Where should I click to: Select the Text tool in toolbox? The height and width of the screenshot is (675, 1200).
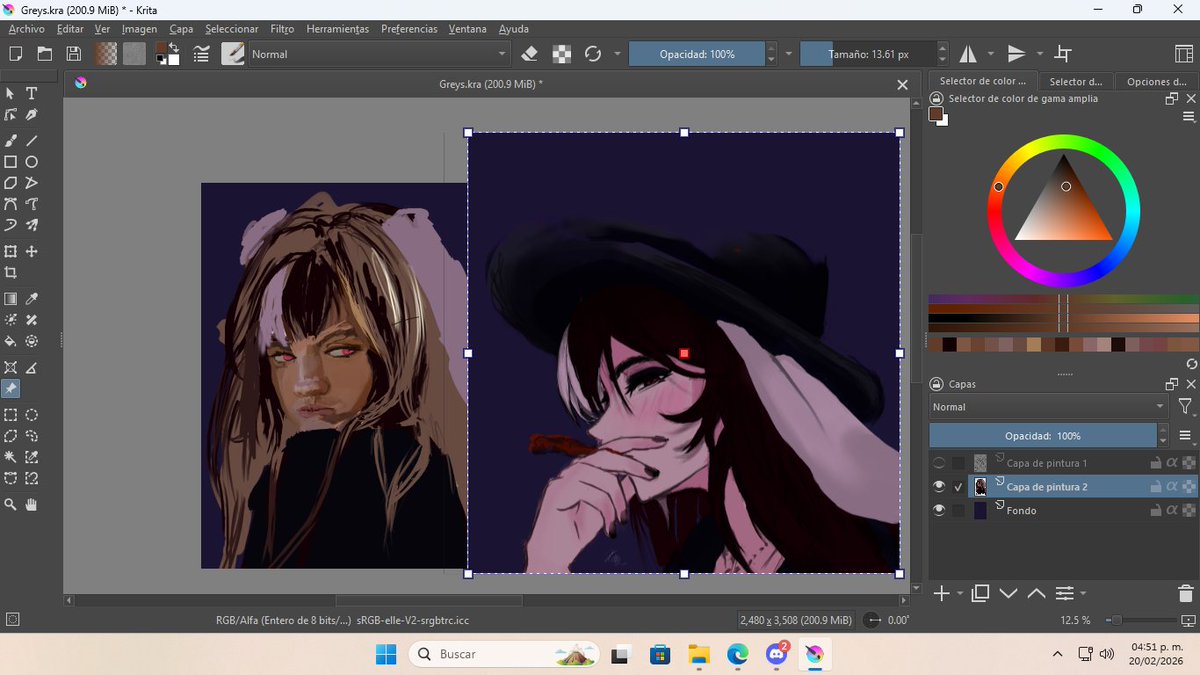pos(31,93)
